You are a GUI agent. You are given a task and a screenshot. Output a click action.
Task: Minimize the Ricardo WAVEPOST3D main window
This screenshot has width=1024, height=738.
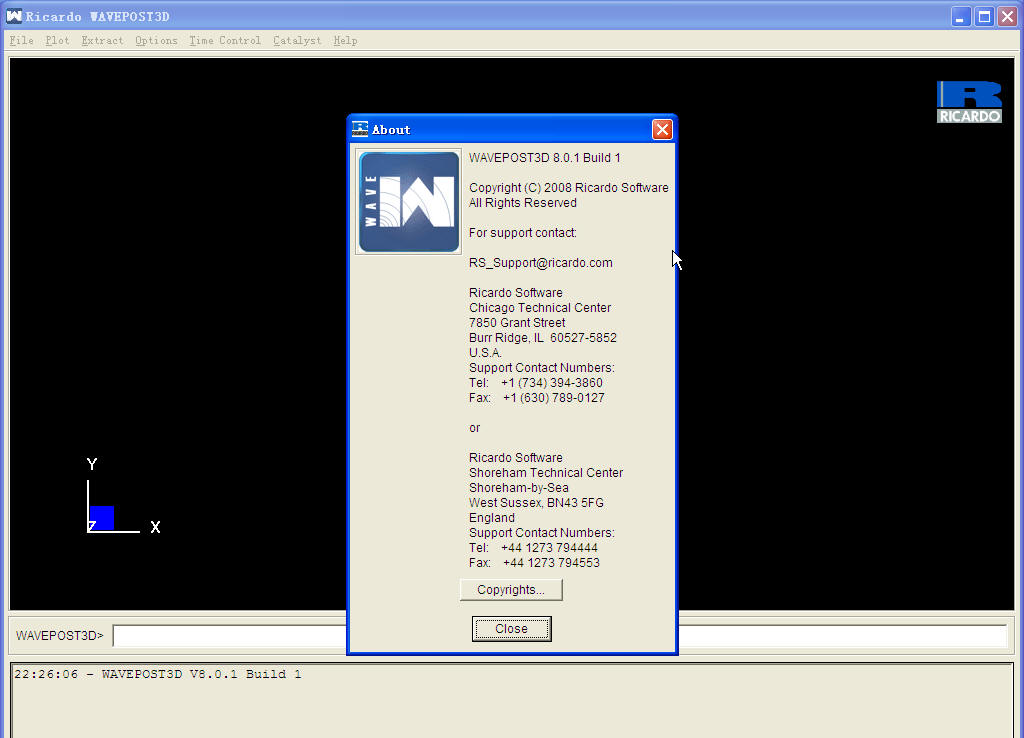tap(960, 16)
